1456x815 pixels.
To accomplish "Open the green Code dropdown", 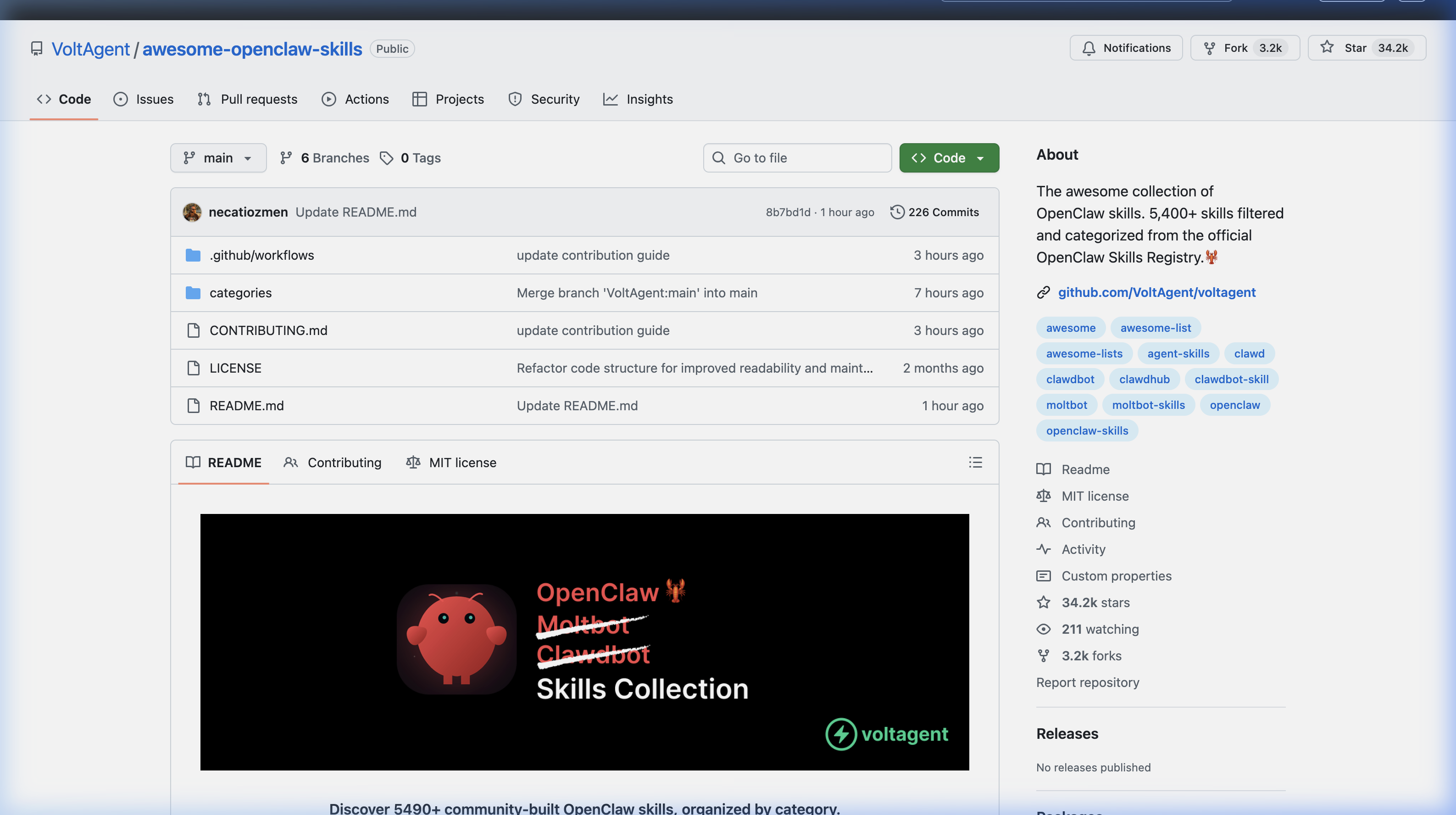I will 949,158.
